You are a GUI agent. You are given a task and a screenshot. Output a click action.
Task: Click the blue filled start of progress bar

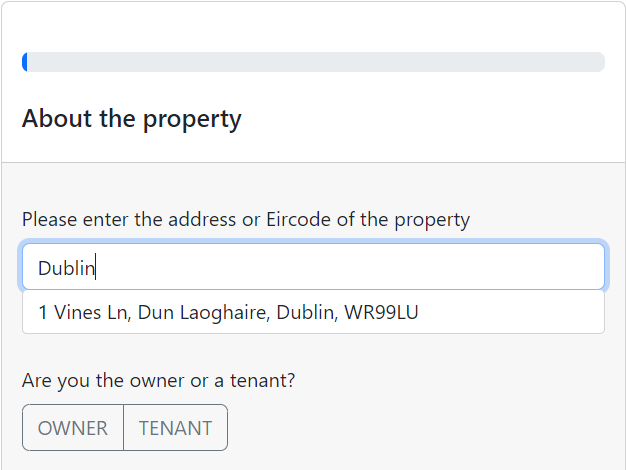coord(25,62)
